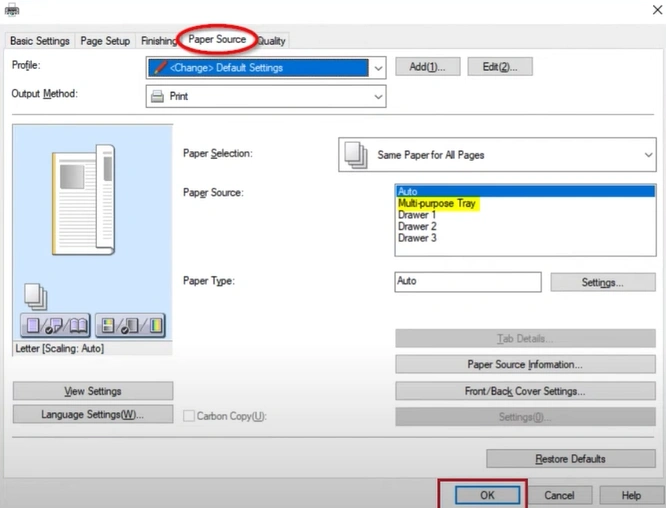This screenshot has height=508, width=666.
Task: Click the pencil icon in the Profile box
Action: pos(160,68)
